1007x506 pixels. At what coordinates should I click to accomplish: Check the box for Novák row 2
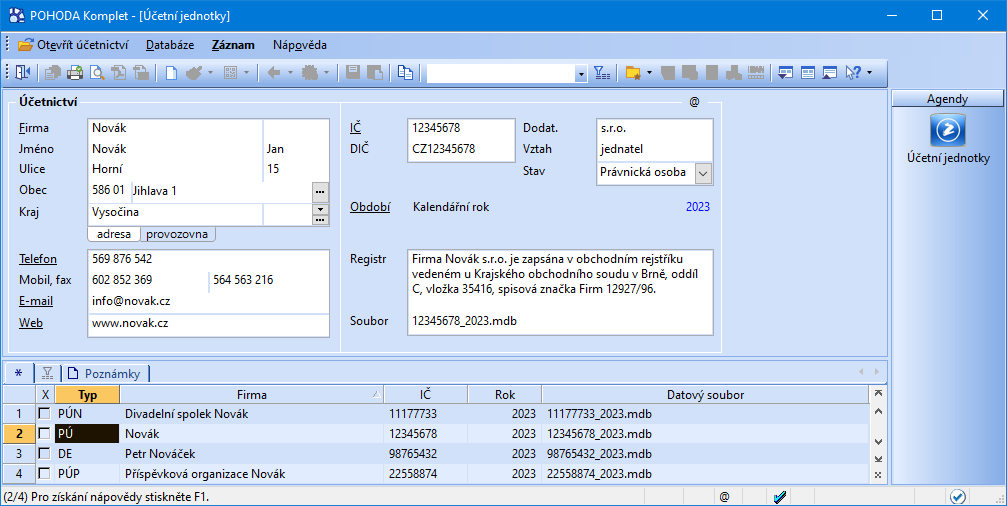click(x=44, y=433)
